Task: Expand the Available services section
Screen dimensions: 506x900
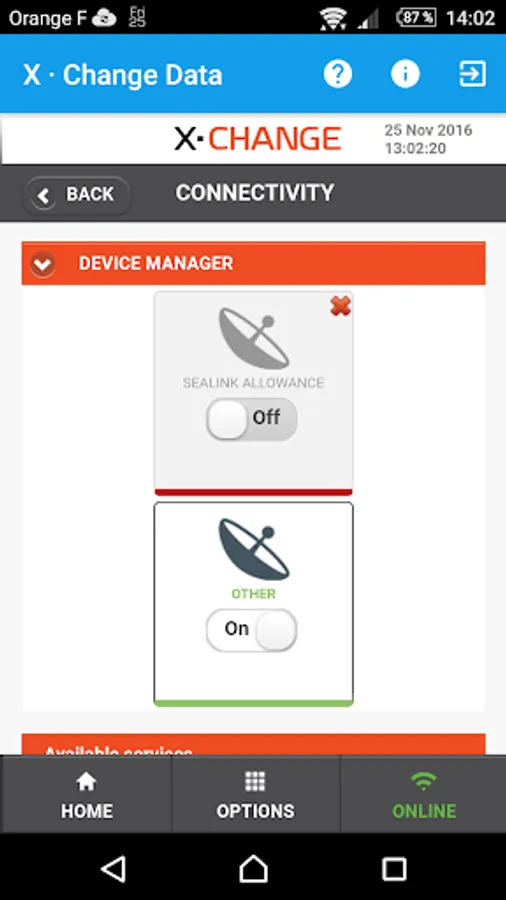Action: pos(254,744)
